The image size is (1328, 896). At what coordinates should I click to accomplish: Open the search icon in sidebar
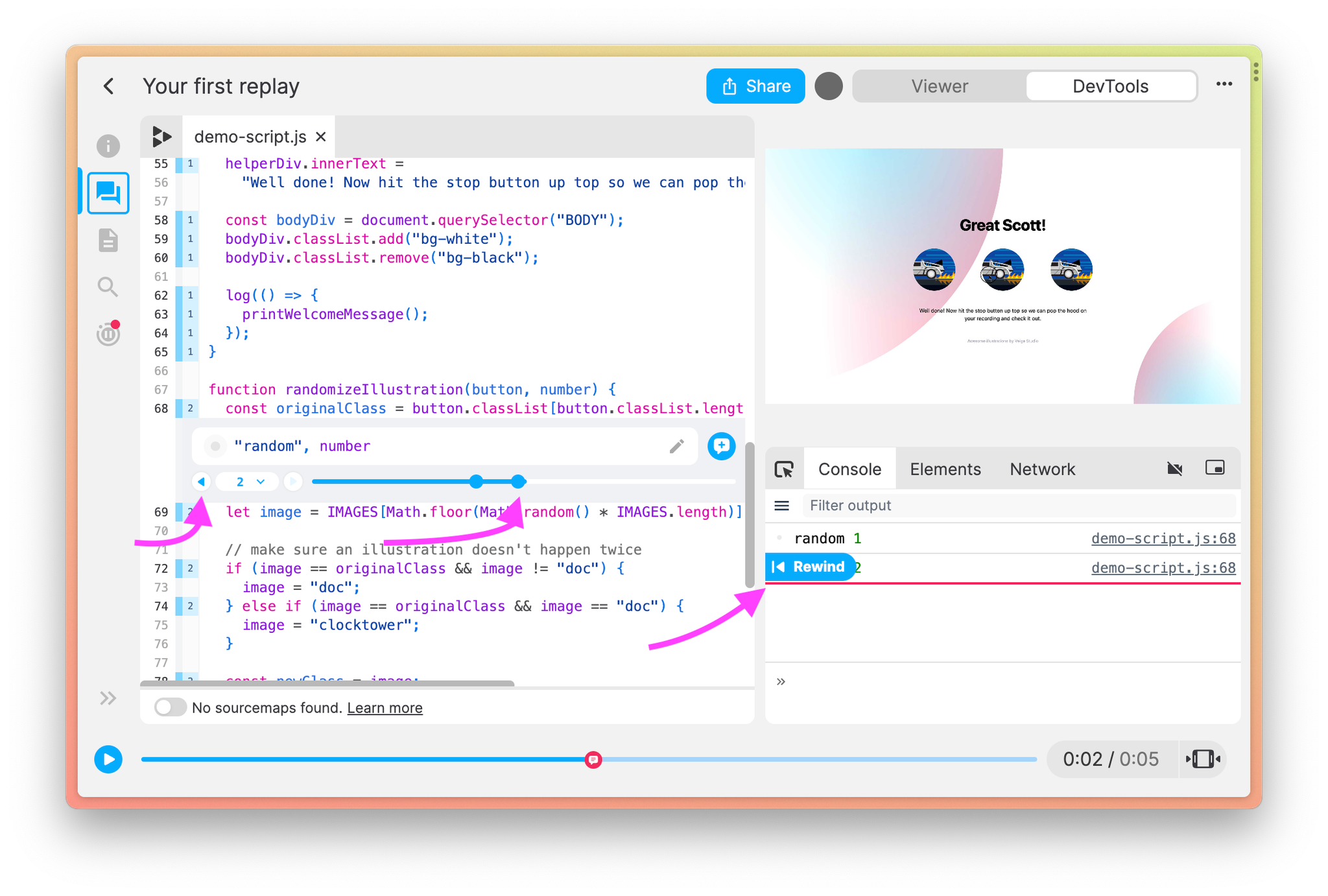point(108,287)
